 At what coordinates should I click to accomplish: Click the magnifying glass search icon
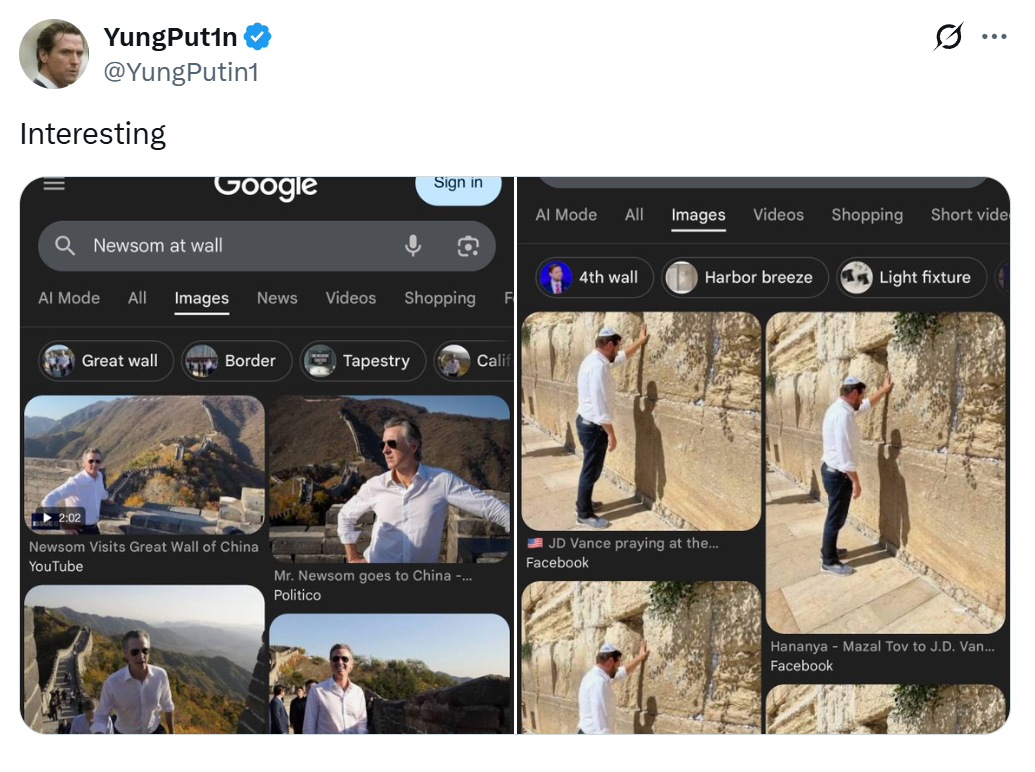(65, 245)
